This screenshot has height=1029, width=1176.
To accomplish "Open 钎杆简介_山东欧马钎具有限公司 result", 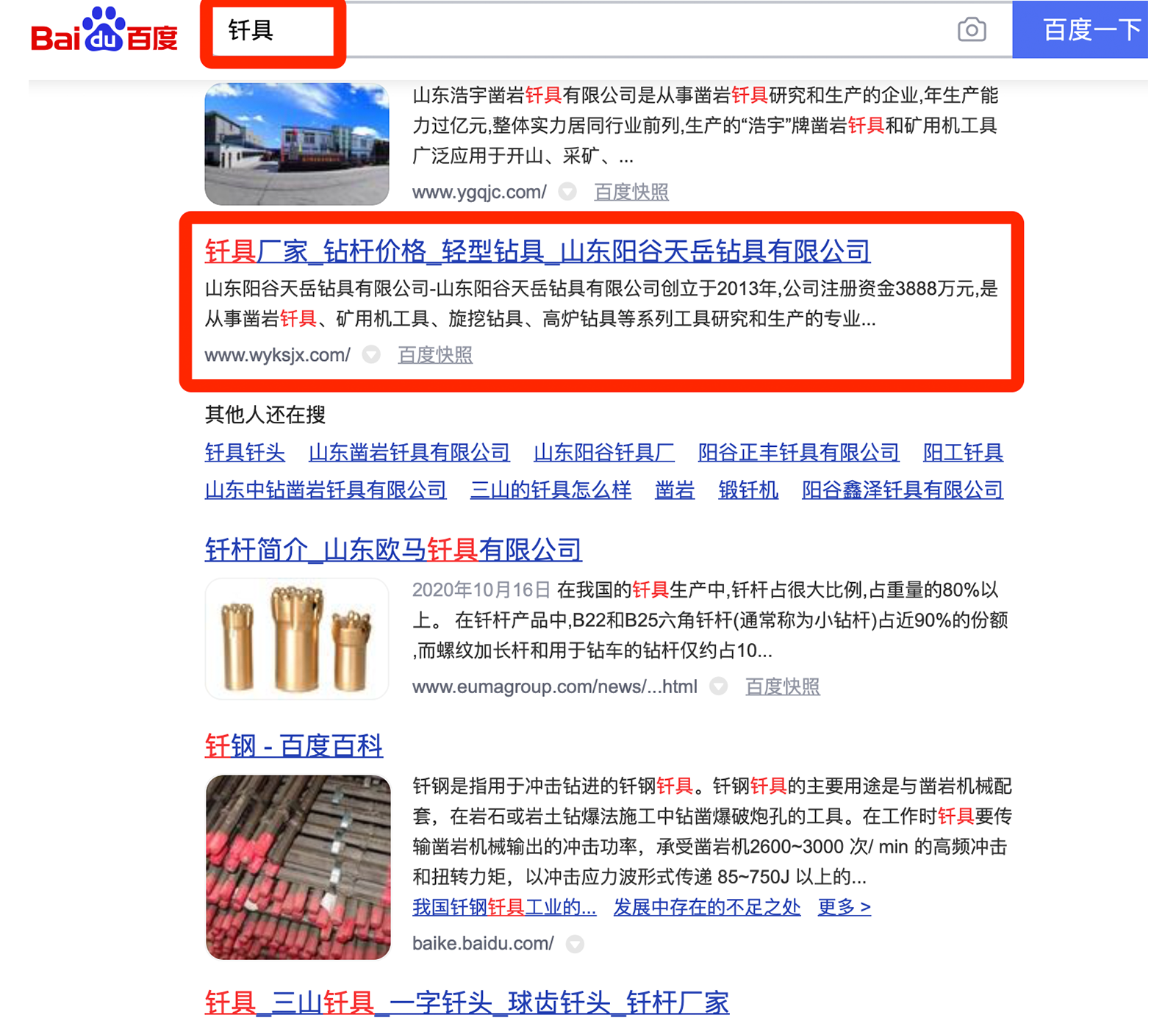I will (393, 550).
